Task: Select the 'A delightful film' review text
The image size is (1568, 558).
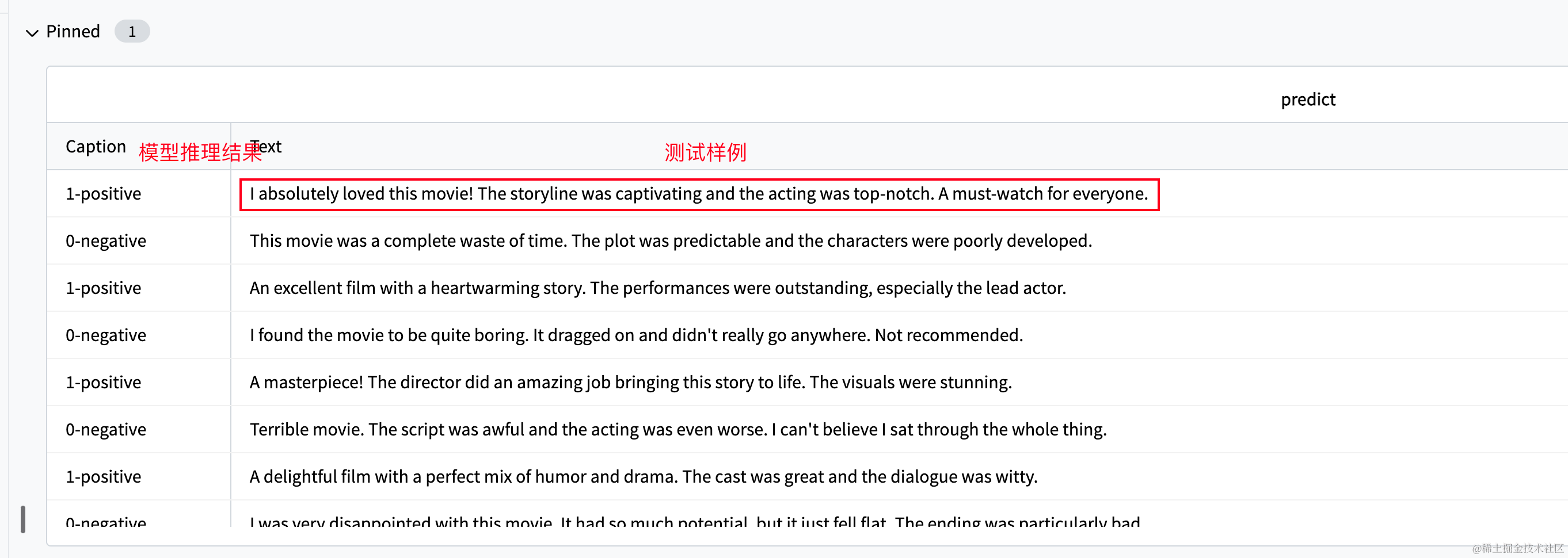Action: coord(644,476)
